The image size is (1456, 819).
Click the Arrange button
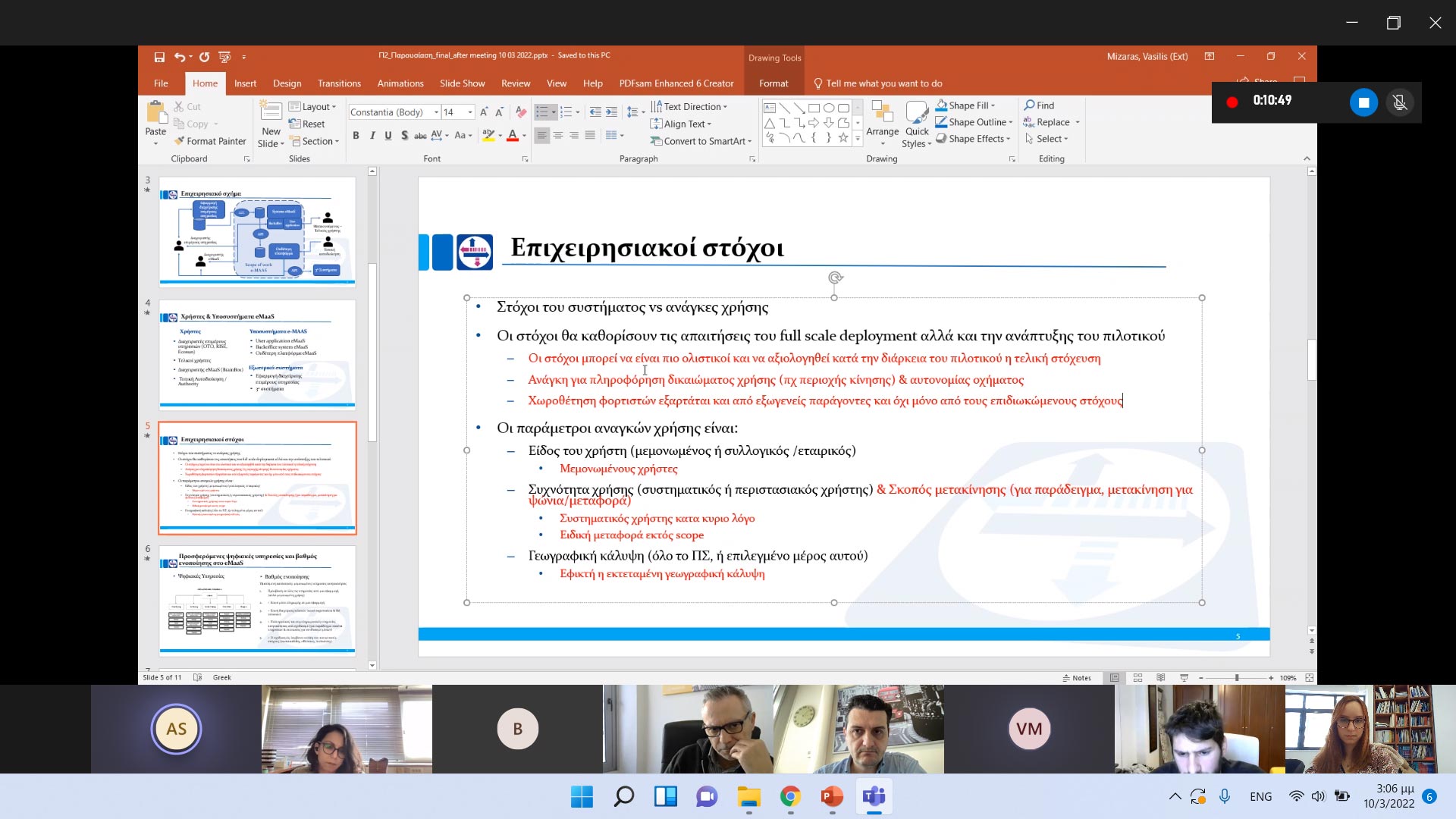(883, 123)
